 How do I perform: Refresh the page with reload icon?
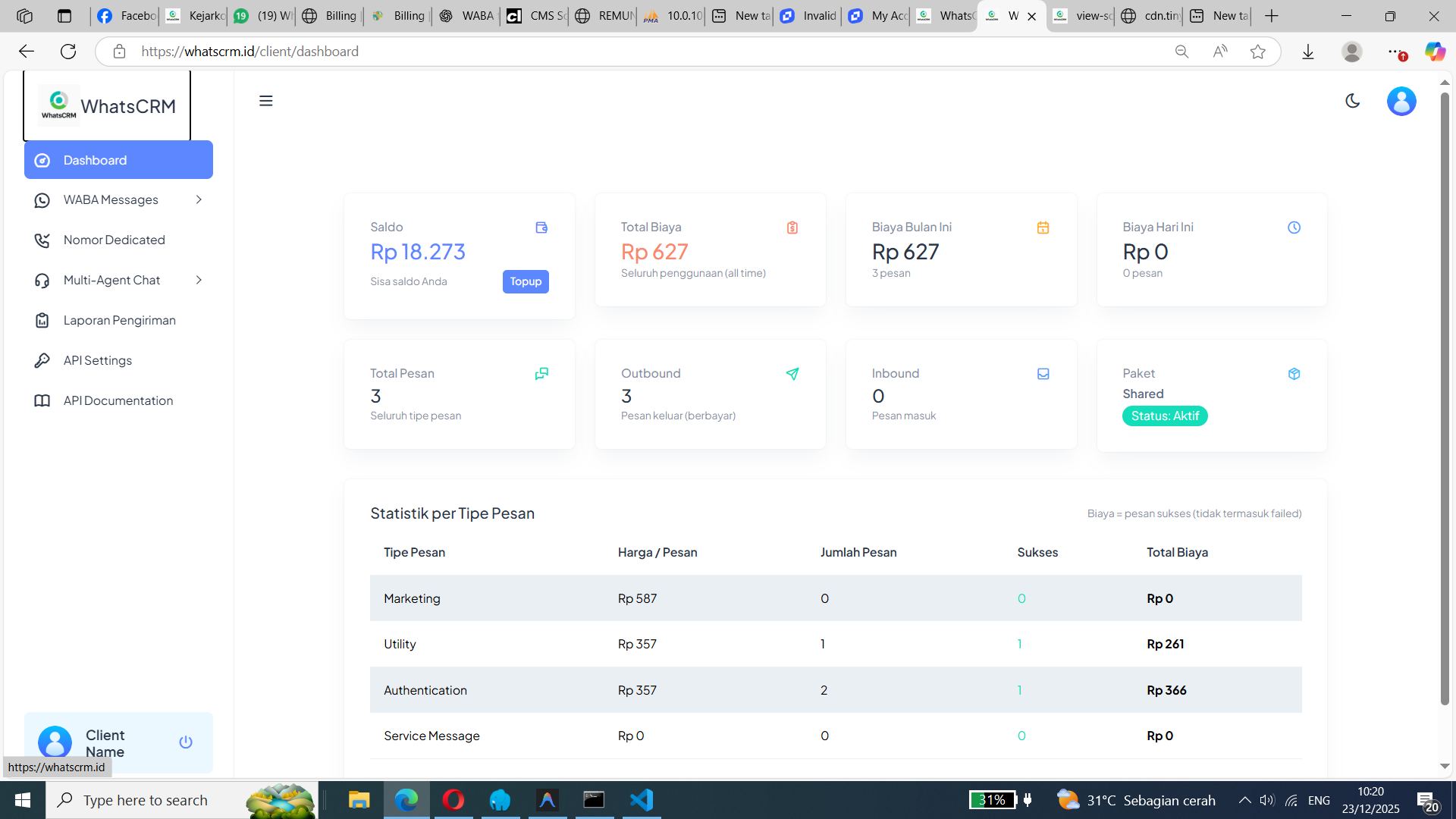(68, 52)
